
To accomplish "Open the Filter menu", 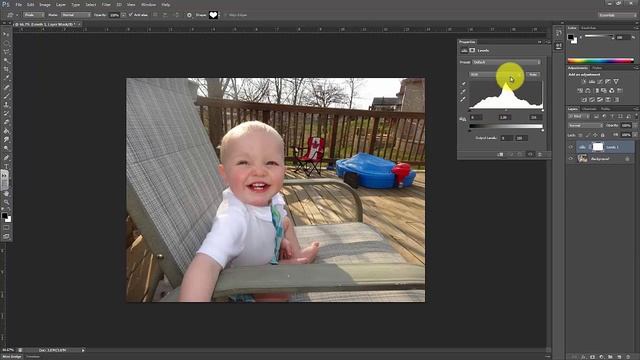I will (106, 4).
